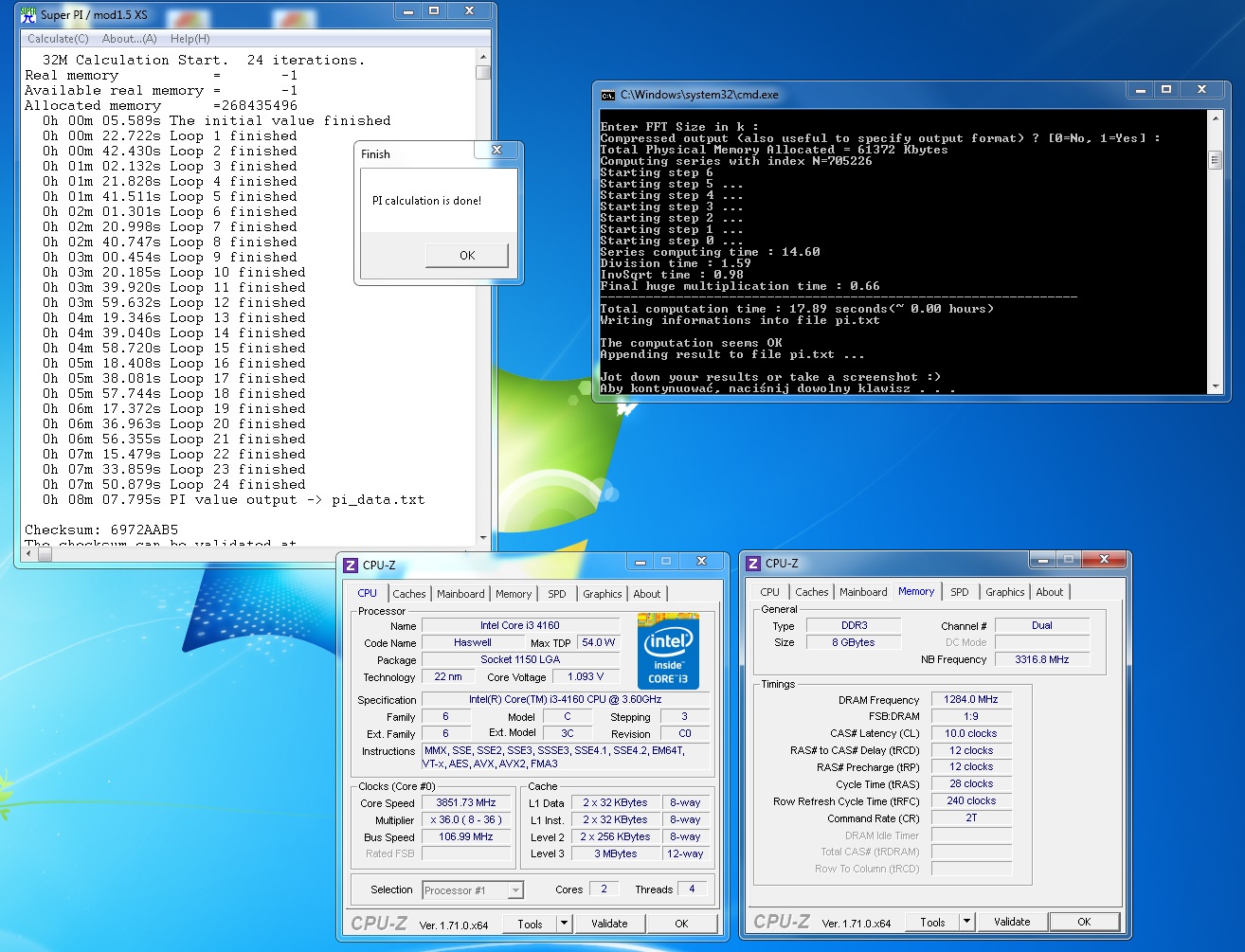Image resolution: width=1245 pixels, height=952 pixels.
Task: Click cmd window scrollbar up arrow
Action: [1216, 117]
